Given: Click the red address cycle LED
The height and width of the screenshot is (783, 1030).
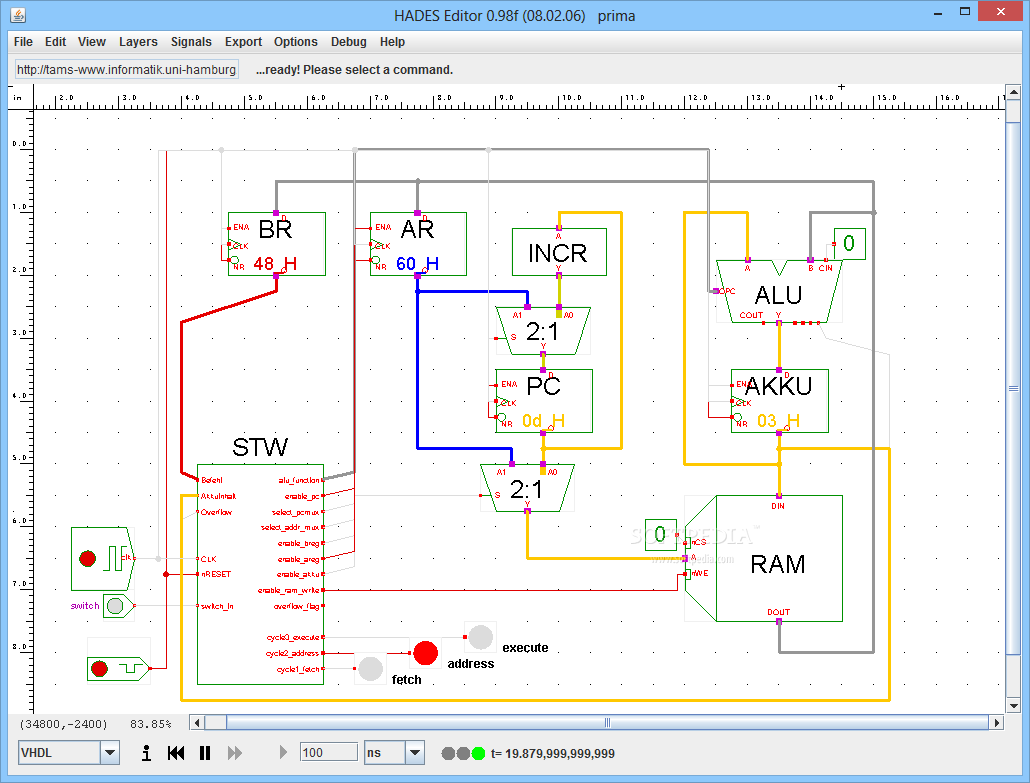Looking at the screenshot, I should (426, 652).
